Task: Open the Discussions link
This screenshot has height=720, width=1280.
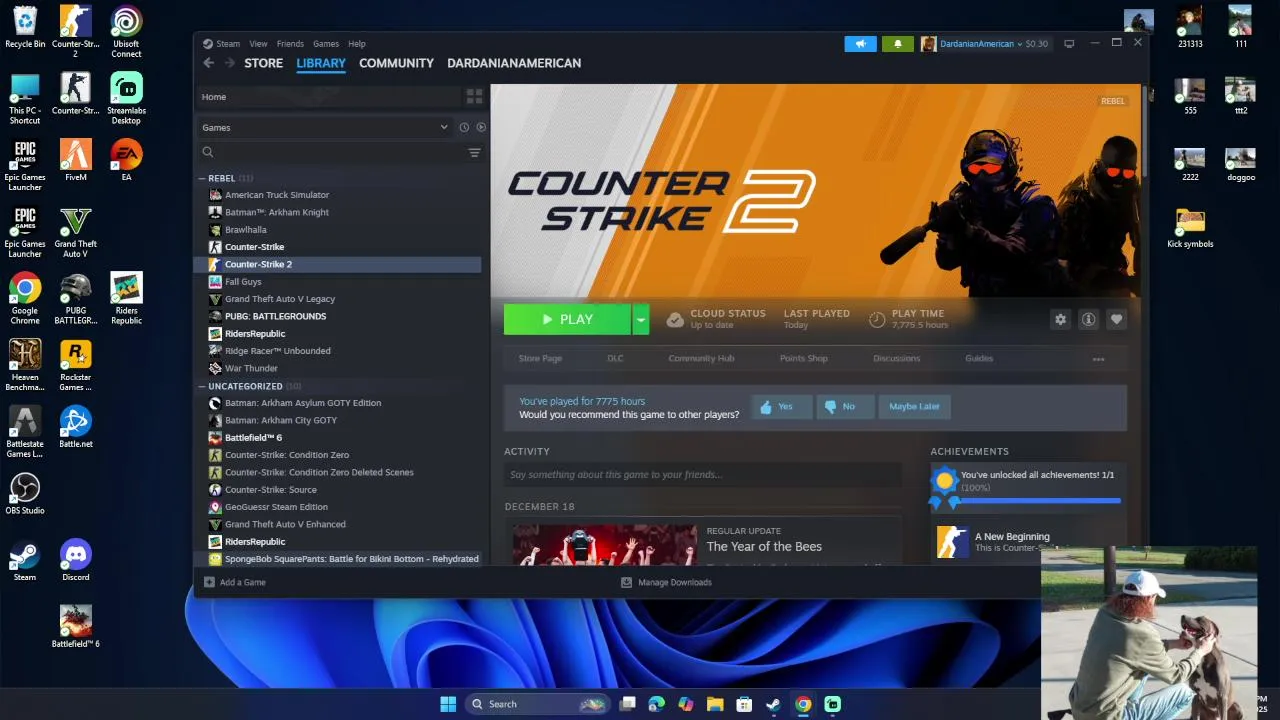Action: pos(897,358)
